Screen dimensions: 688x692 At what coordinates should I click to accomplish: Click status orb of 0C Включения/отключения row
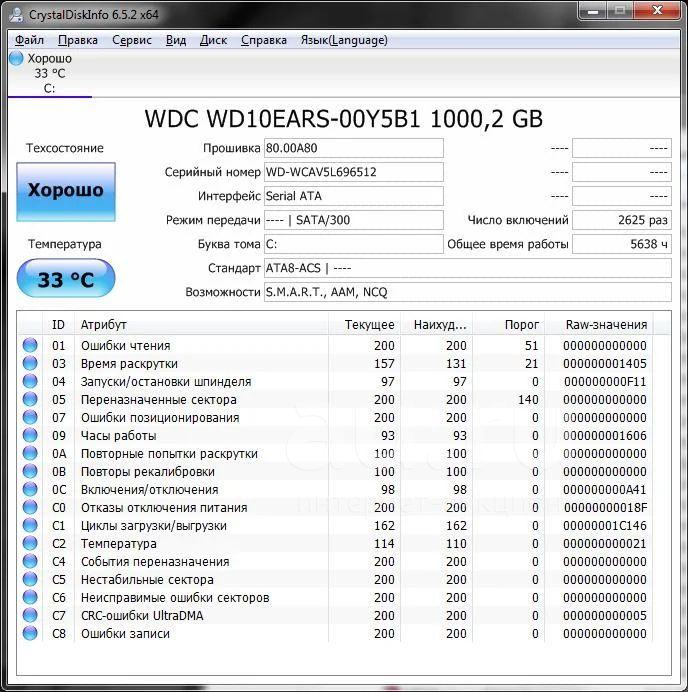pos(30,489)
